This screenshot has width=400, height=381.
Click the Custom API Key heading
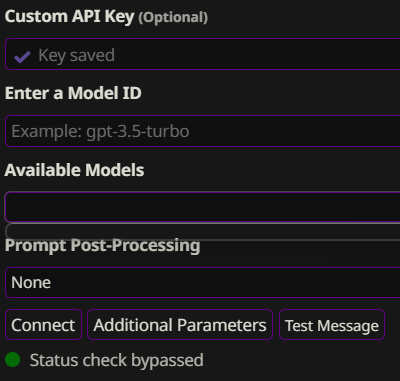click(69, 16)
